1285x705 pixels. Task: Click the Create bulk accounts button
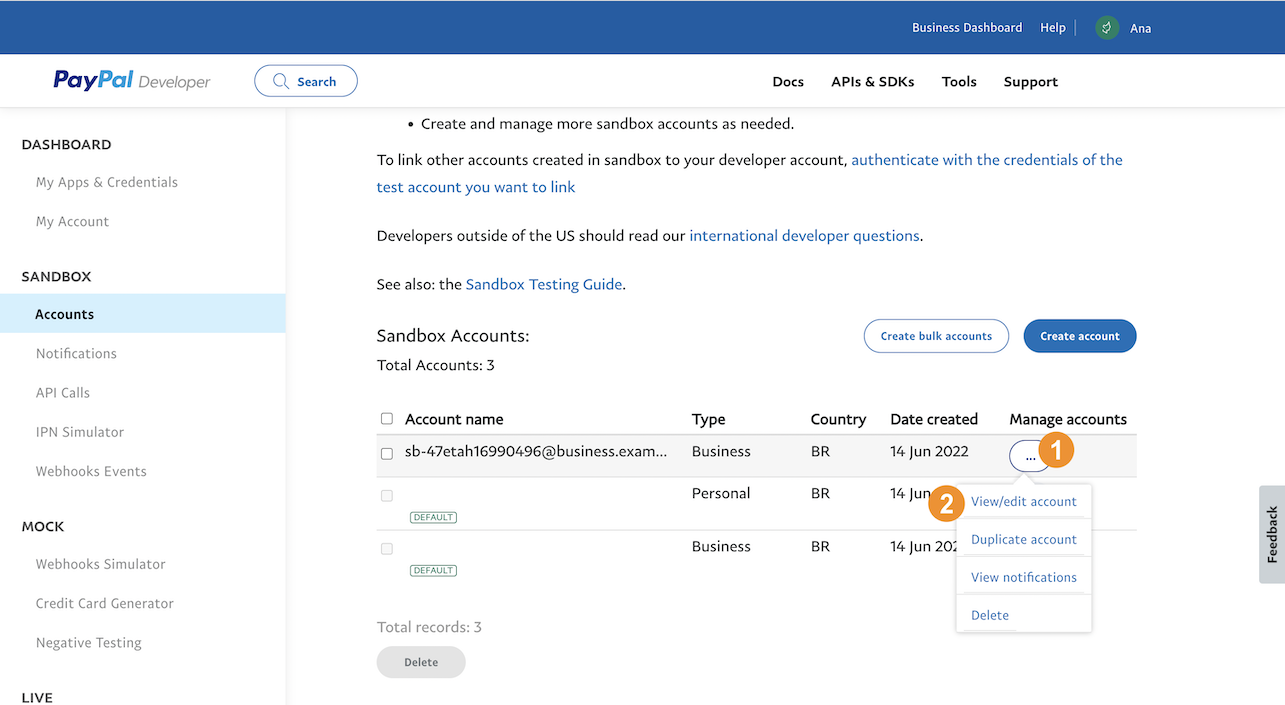click(936, 336)
